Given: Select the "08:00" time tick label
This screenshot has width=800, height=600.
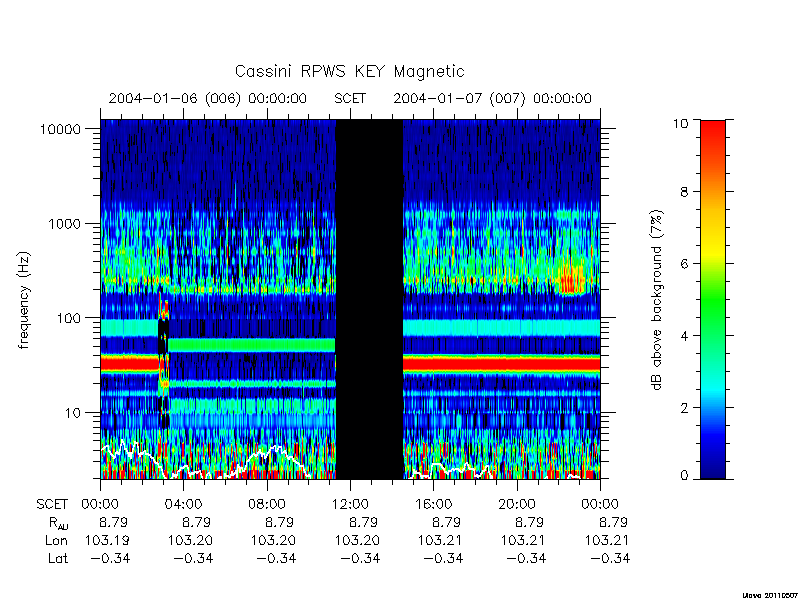Looking at the screenshot, I should [x=267, y=505].
